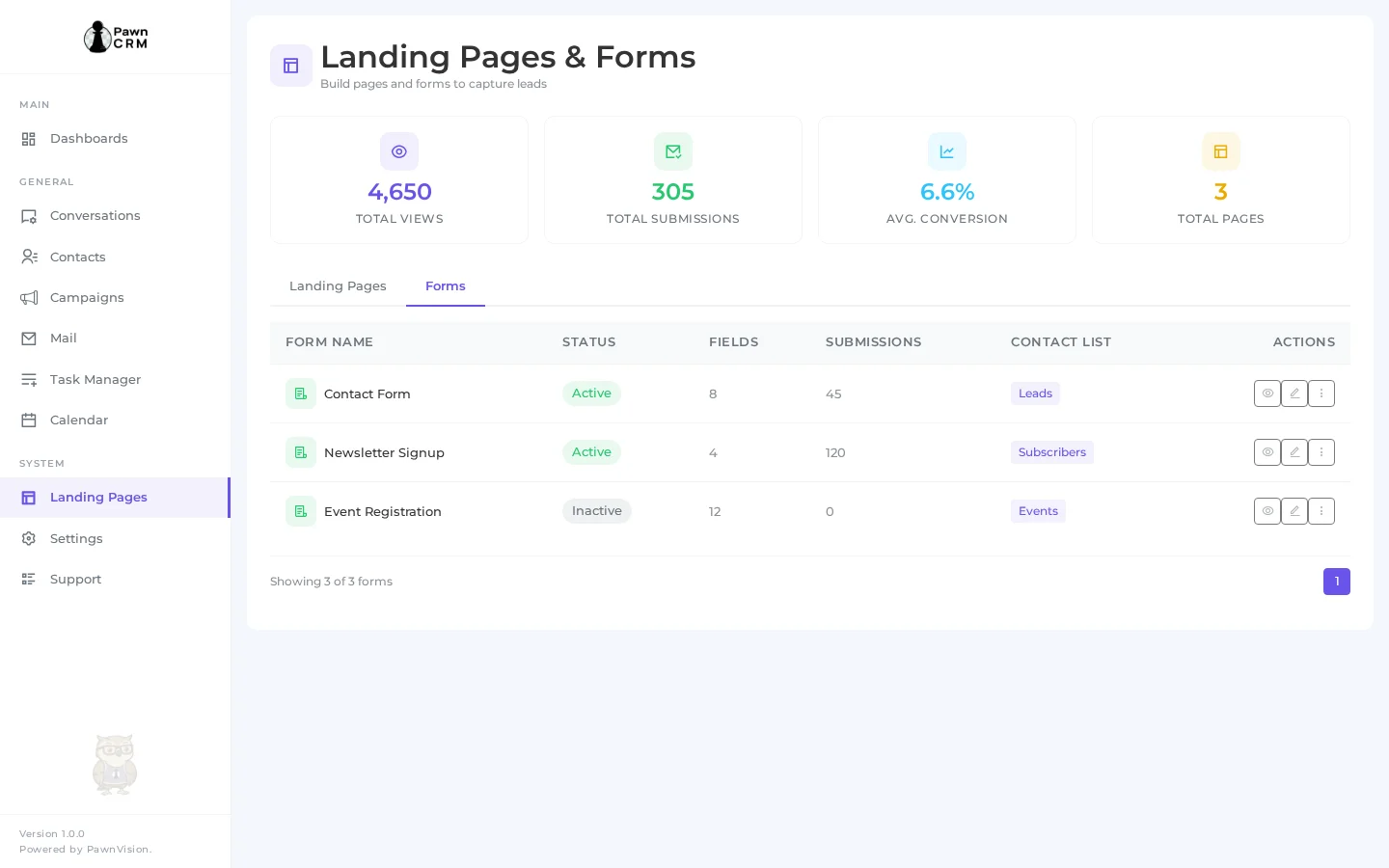The height and width of the screenshot is (868, 1389).
Task: Open Campaigns from the left navigation
Action: pos(87,297)
